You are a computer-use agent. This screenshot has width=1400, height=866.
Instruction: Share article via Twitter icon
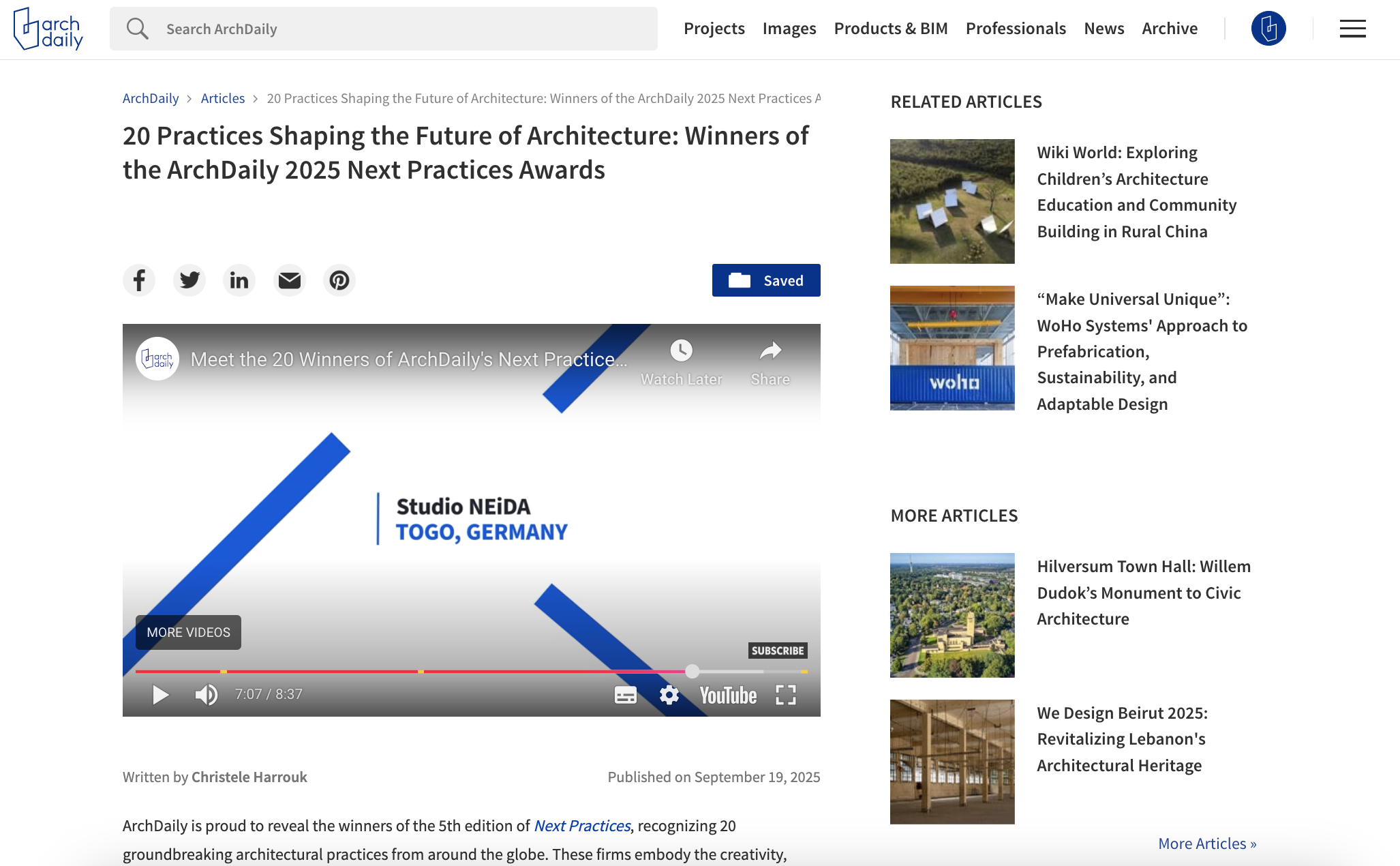[189, 280]
